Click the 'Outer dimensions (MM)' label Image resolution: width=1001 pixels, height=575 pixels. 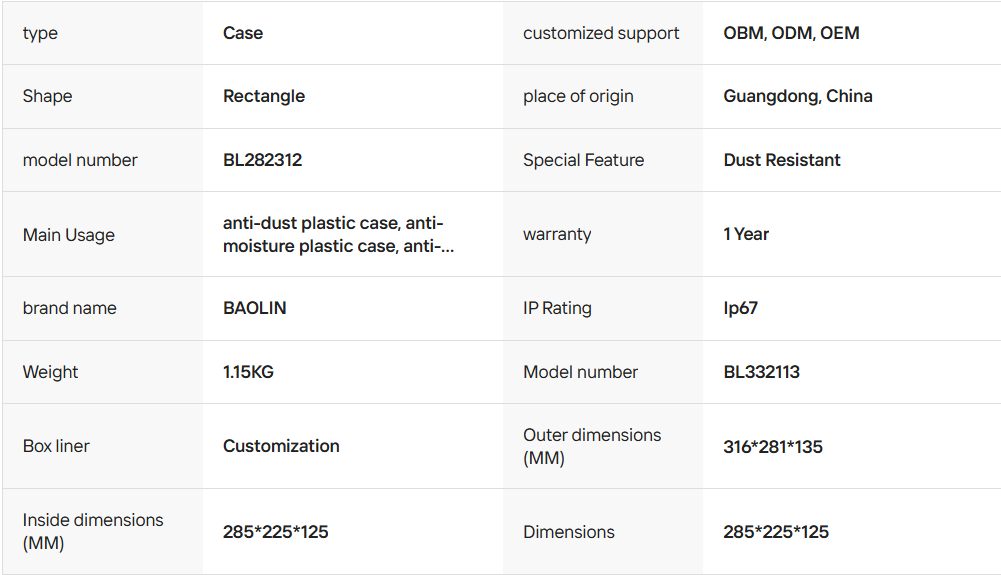tap(591, 446)
